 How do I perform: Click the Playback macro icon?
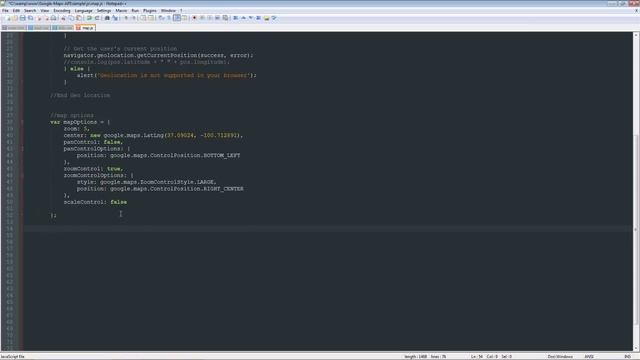209,18
